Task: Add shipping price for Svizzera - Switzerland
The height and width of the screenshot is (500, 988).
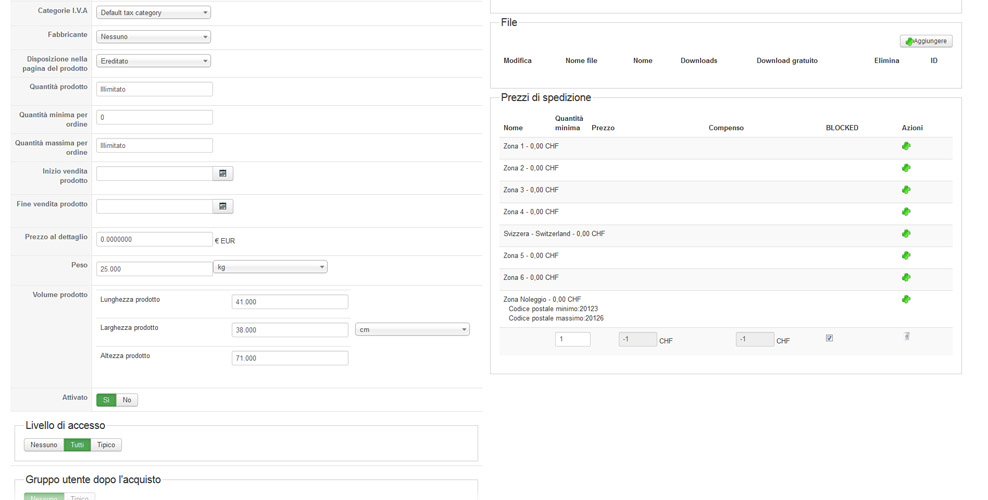Action: [906, 234]
